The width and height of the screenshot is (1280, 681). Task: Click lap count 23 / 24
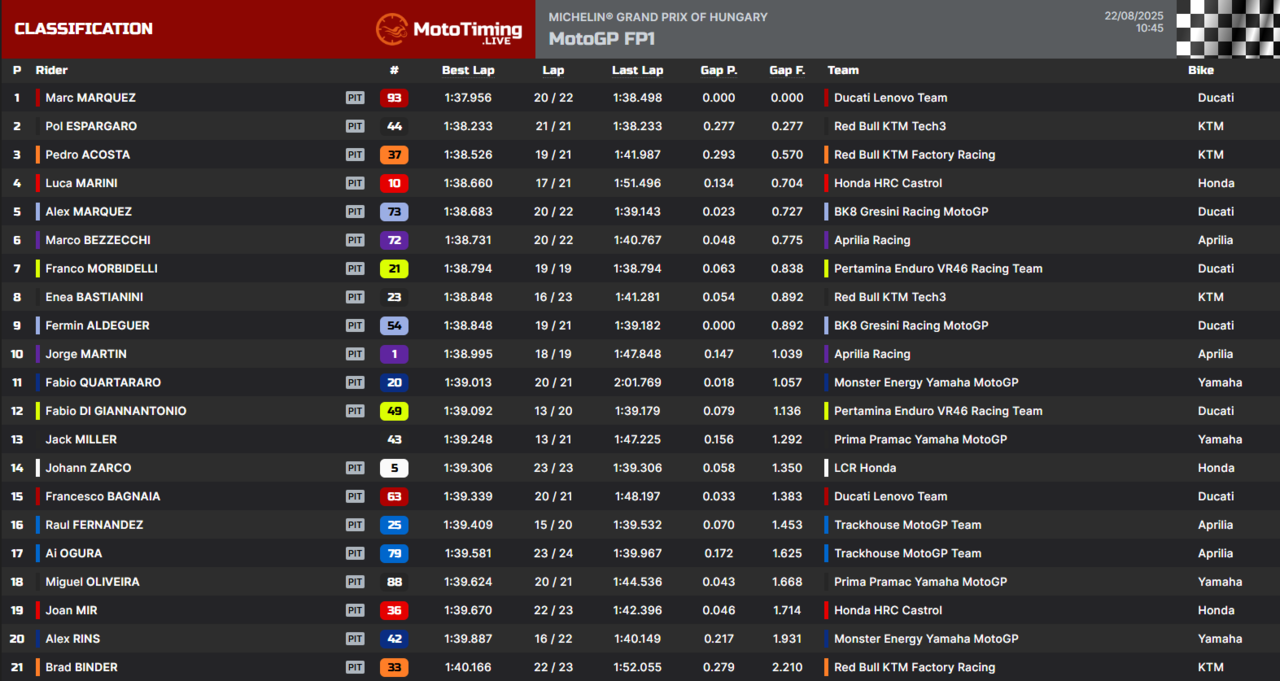tap(553, 553)
